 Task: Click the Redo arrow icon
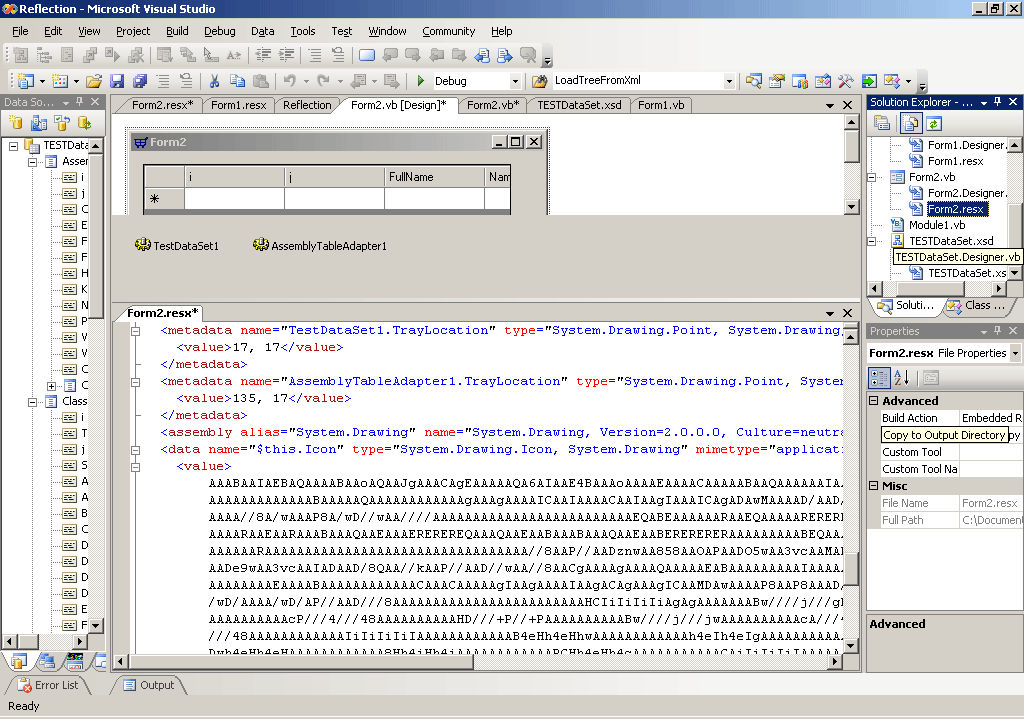tap(323, 80)
